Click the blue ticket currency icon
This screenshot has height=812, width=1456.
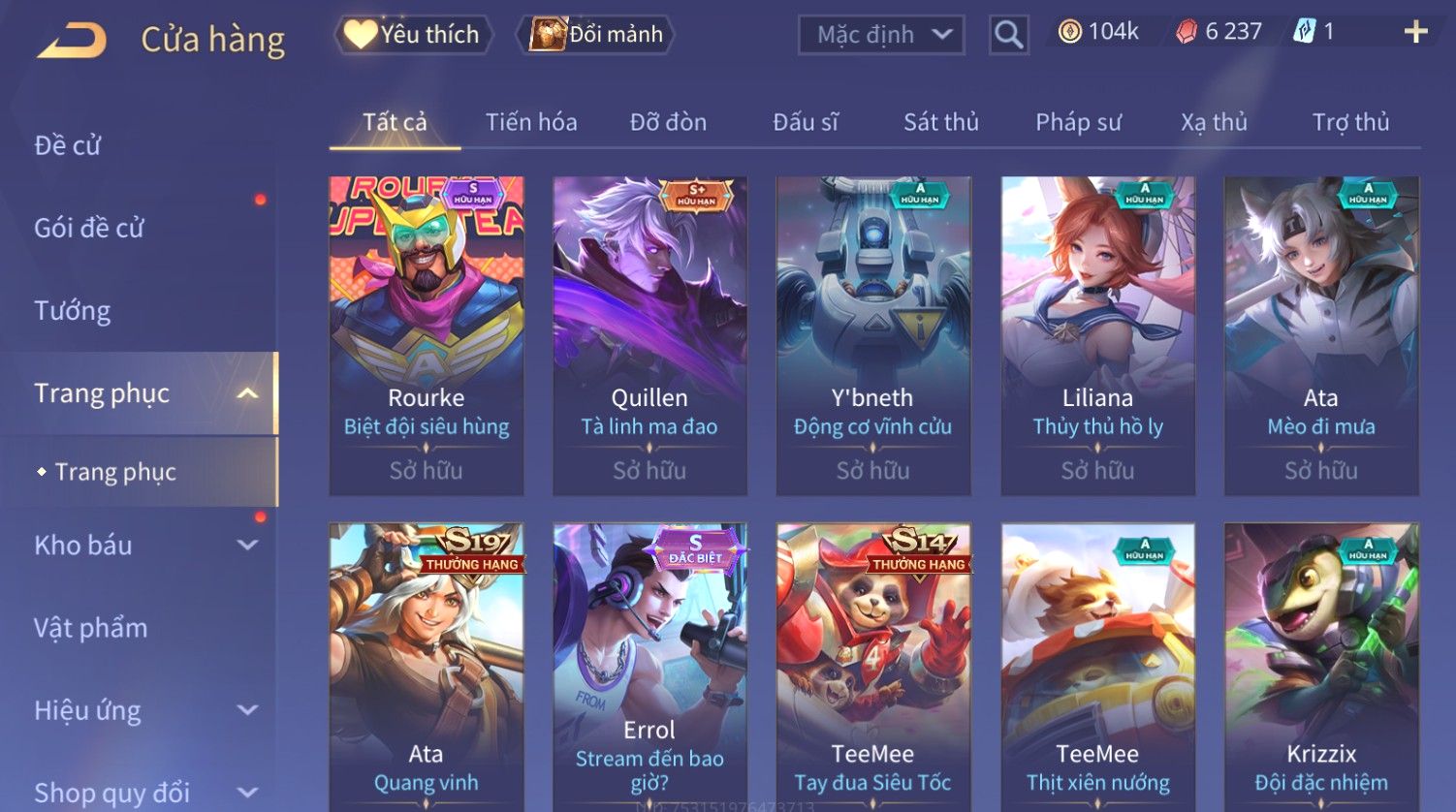[x=1304, y=32]
